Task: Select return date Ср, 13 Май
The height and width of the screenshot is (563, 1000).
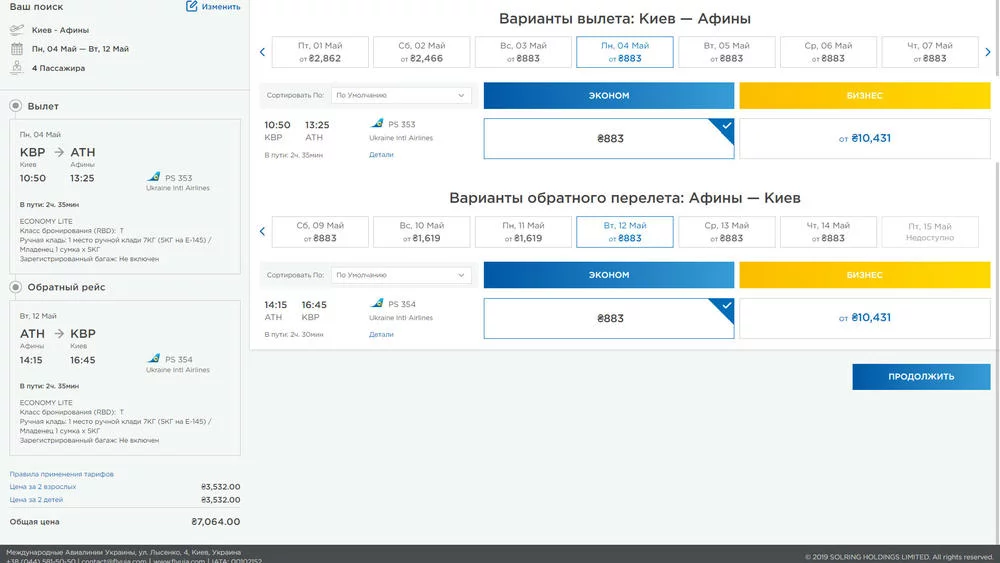Action: tap(726, 231)
